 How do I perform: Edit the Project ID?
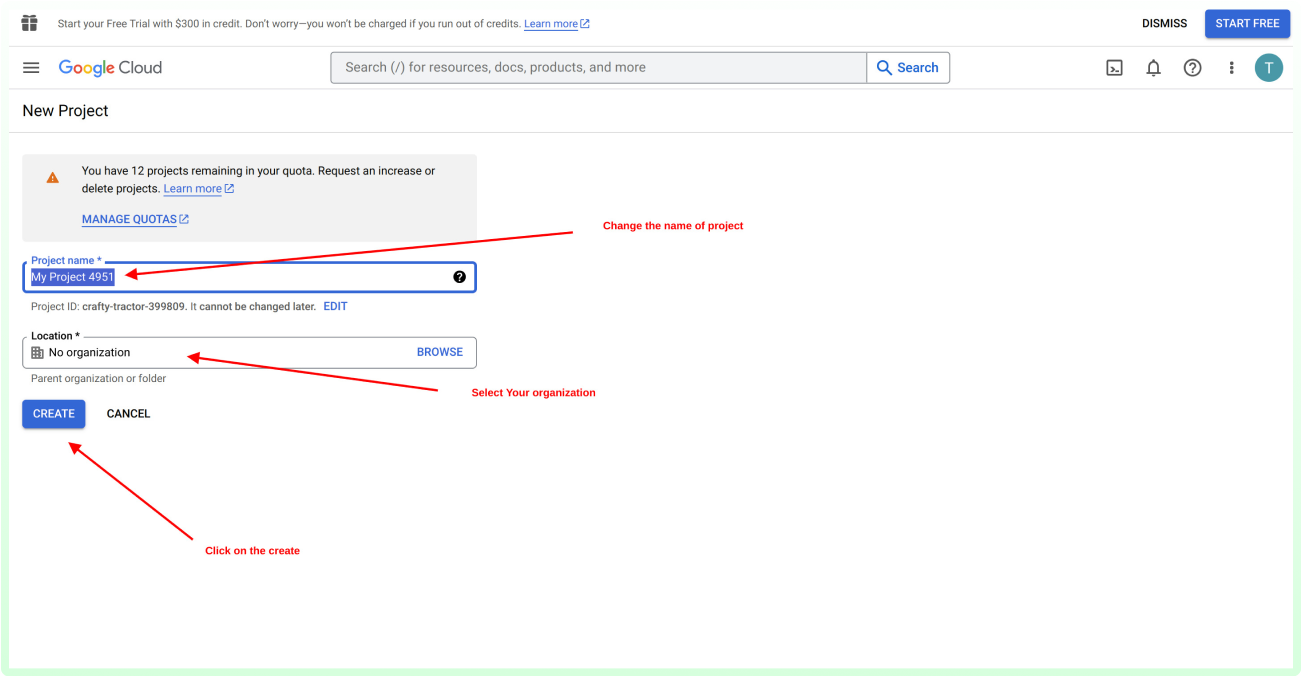tap(335, 307)
